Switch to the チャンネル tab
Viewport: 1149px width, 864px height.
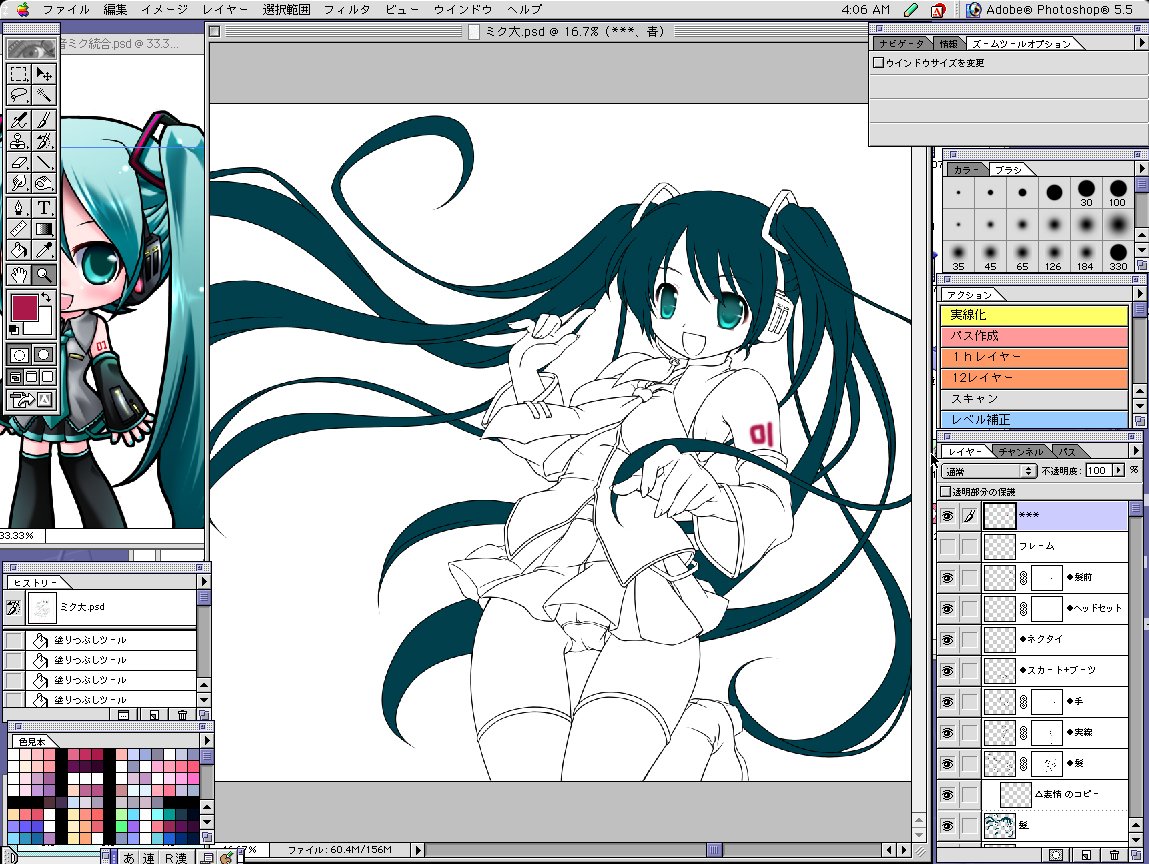pos(1020,452)
